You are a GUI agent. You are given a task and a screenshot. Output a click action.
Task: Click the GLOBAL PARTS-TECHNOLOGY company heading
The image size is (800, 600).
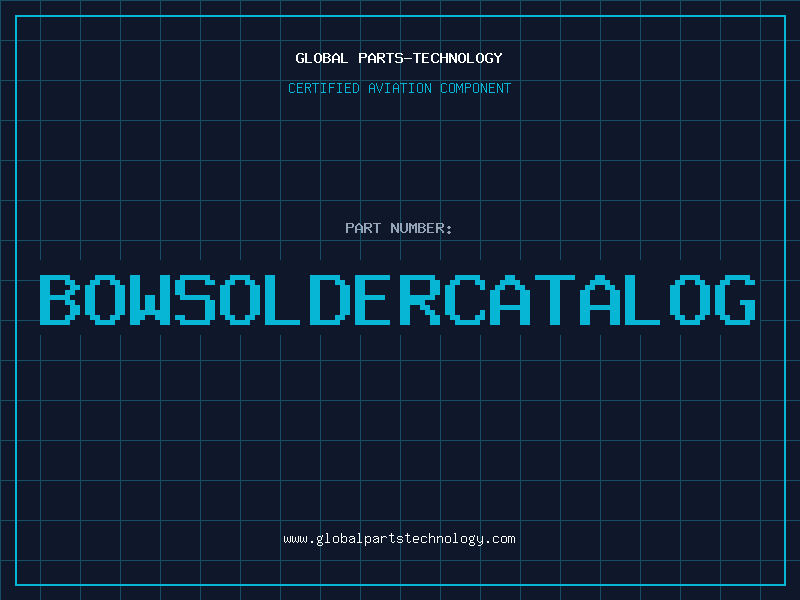click(x=399, y=58)
